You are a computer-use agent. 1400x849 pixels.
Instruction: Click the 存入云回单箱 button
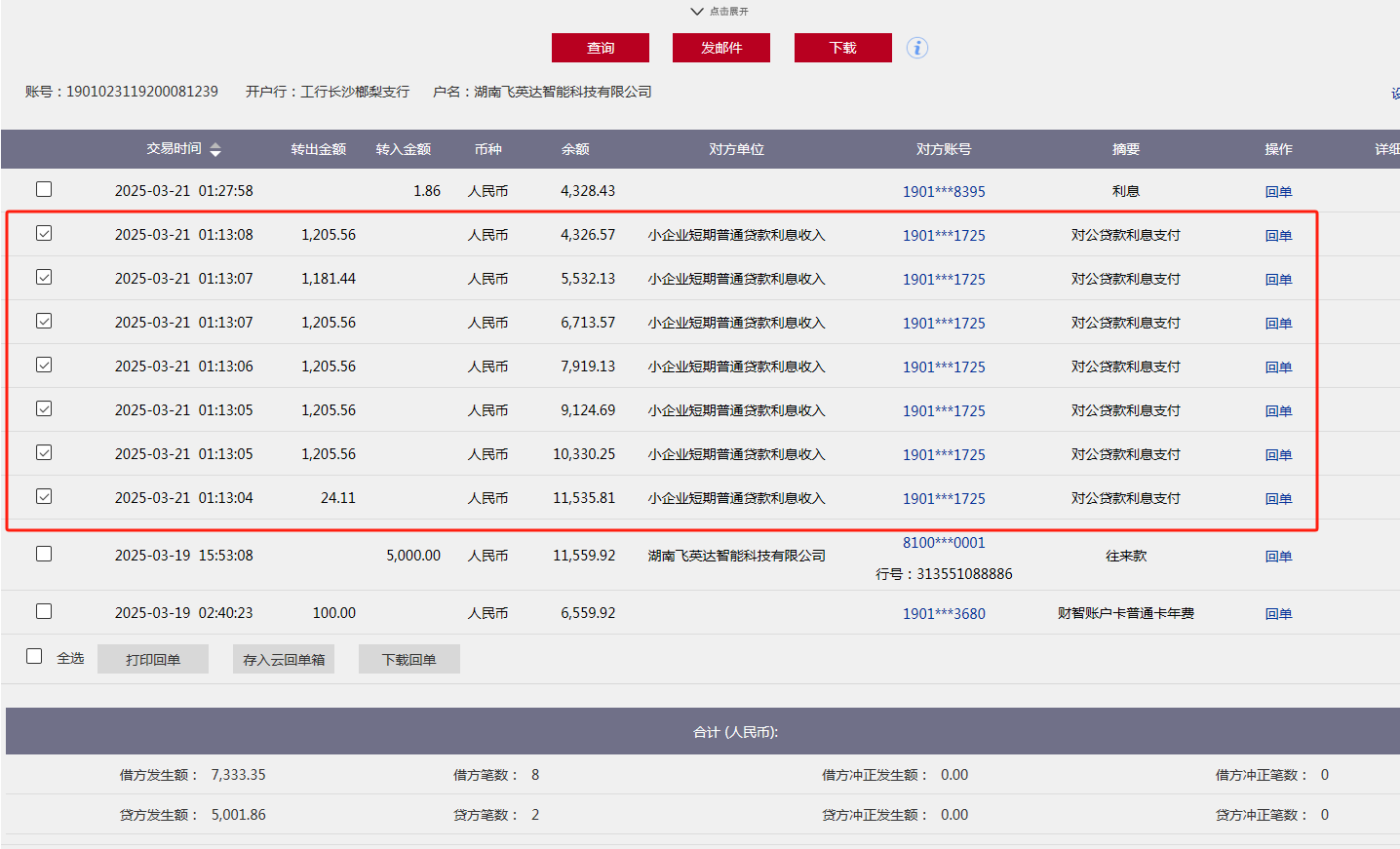(x=284, y=660)
